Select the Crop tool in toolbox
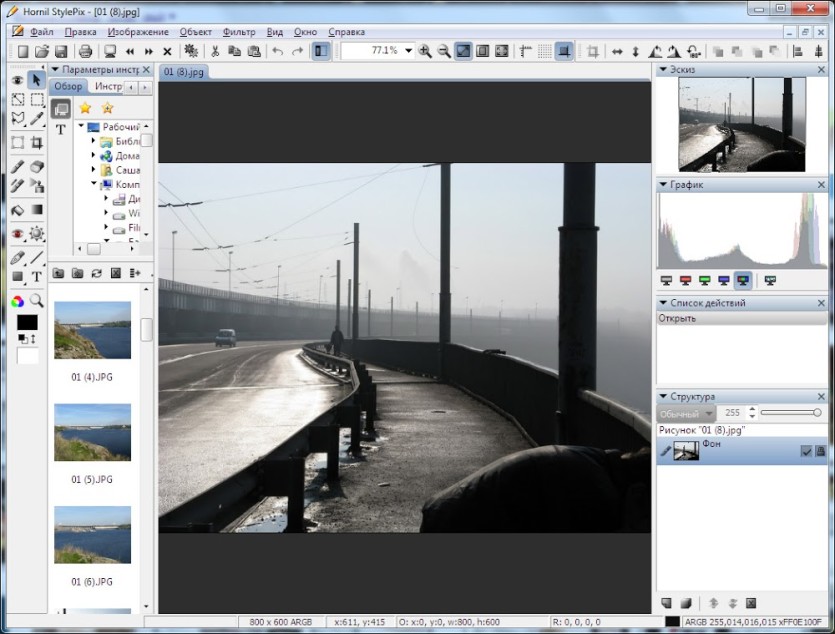The width and height of the screenshot is (835, 634). click(36, 143)
